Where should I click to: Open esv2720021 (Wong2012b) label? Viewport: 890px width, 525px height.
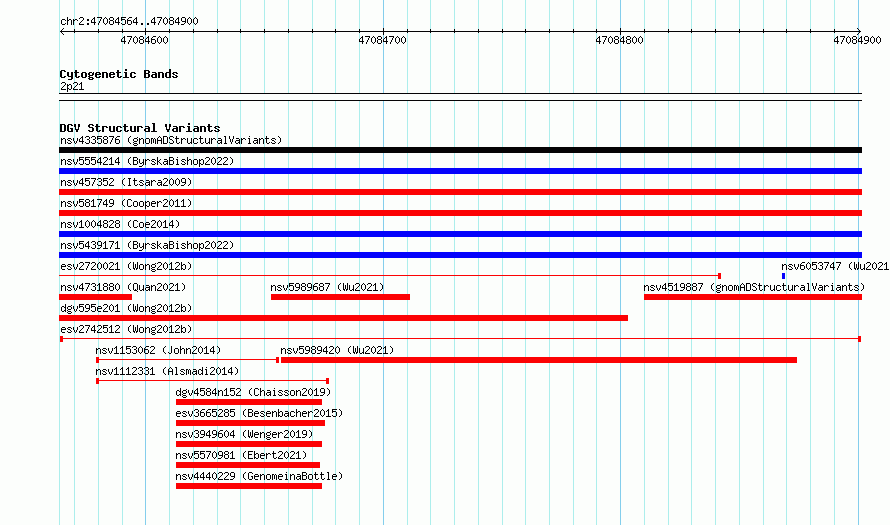point(126,266)
